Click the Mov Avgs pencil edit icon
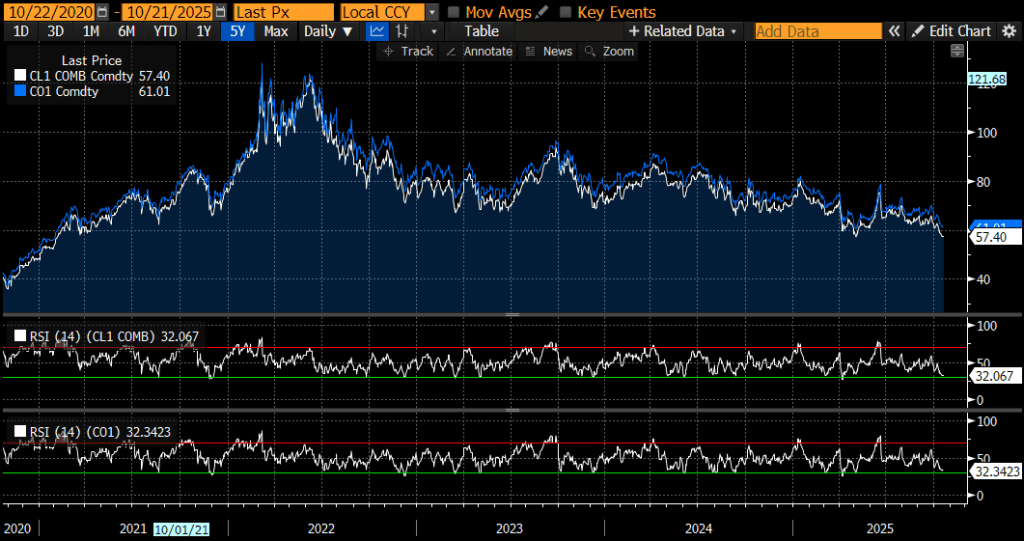The width and height of the screenshot is (1024, 541). pos(542,12)
